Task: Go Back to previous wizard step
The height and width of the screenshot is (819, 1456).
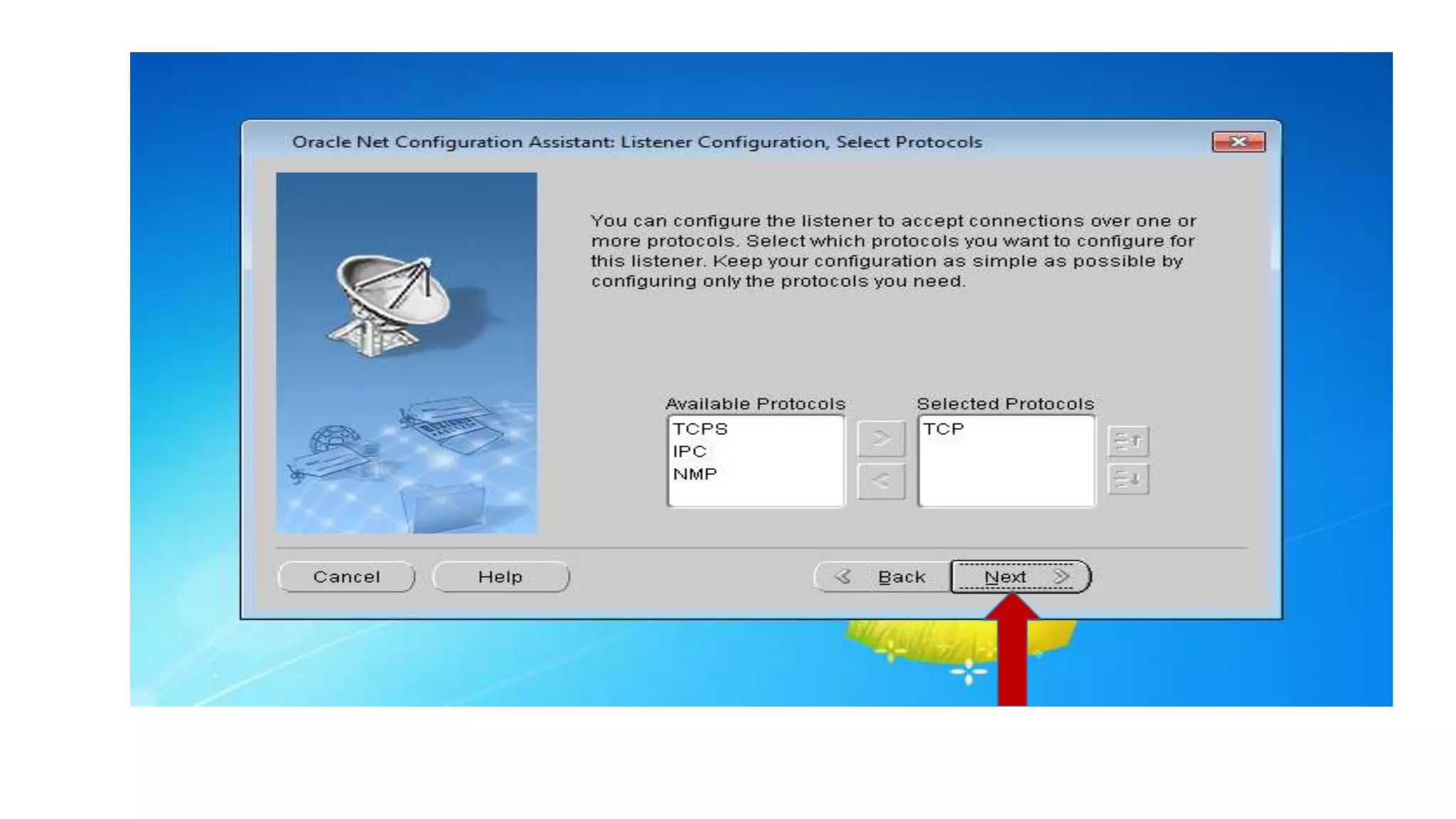Action: 882,577
